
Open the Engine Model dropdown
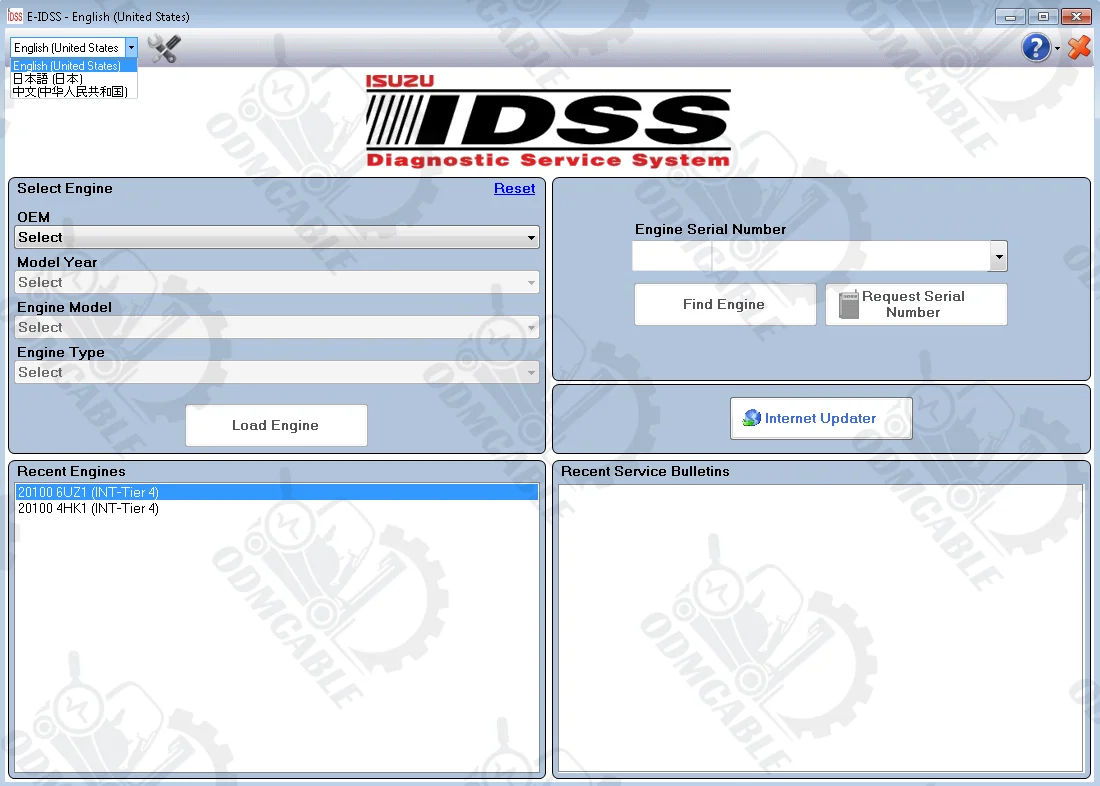pos(530,327)
